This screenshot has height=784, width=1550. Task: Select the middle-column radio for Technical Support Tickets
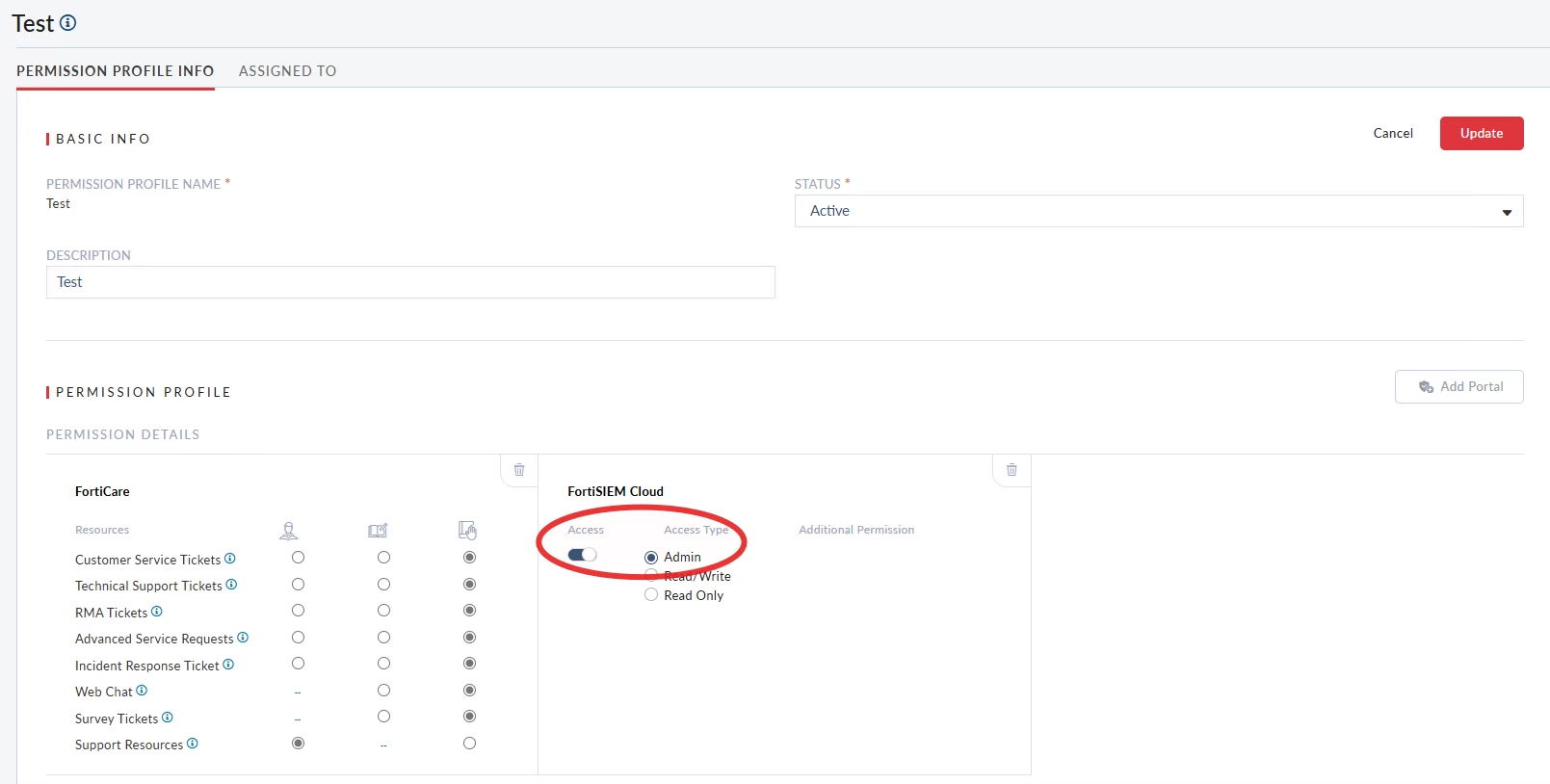tap(384, 585)
